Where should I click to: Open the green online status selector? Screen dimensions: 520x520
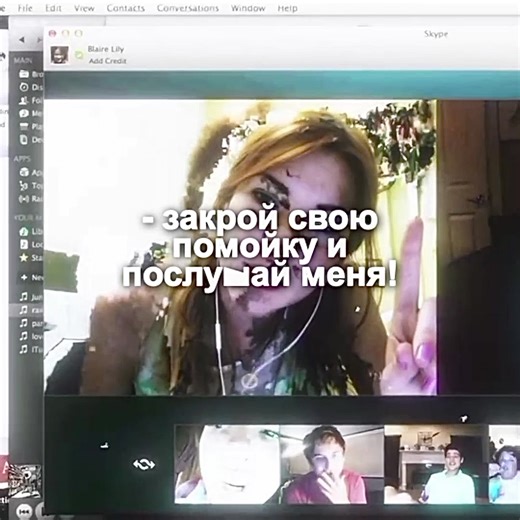[x=79, y=55]
